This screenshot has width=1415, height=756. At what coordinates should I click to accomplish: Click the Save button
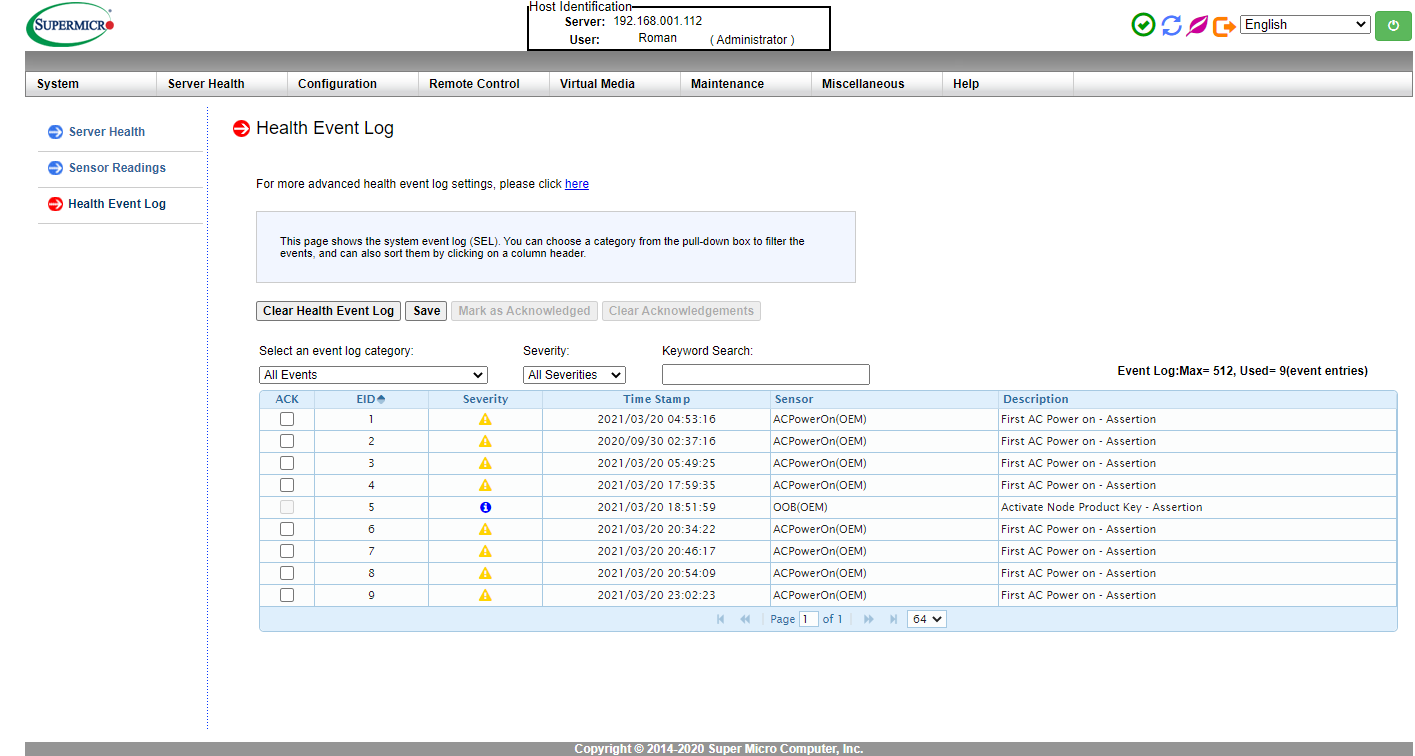tap(427, 311)
